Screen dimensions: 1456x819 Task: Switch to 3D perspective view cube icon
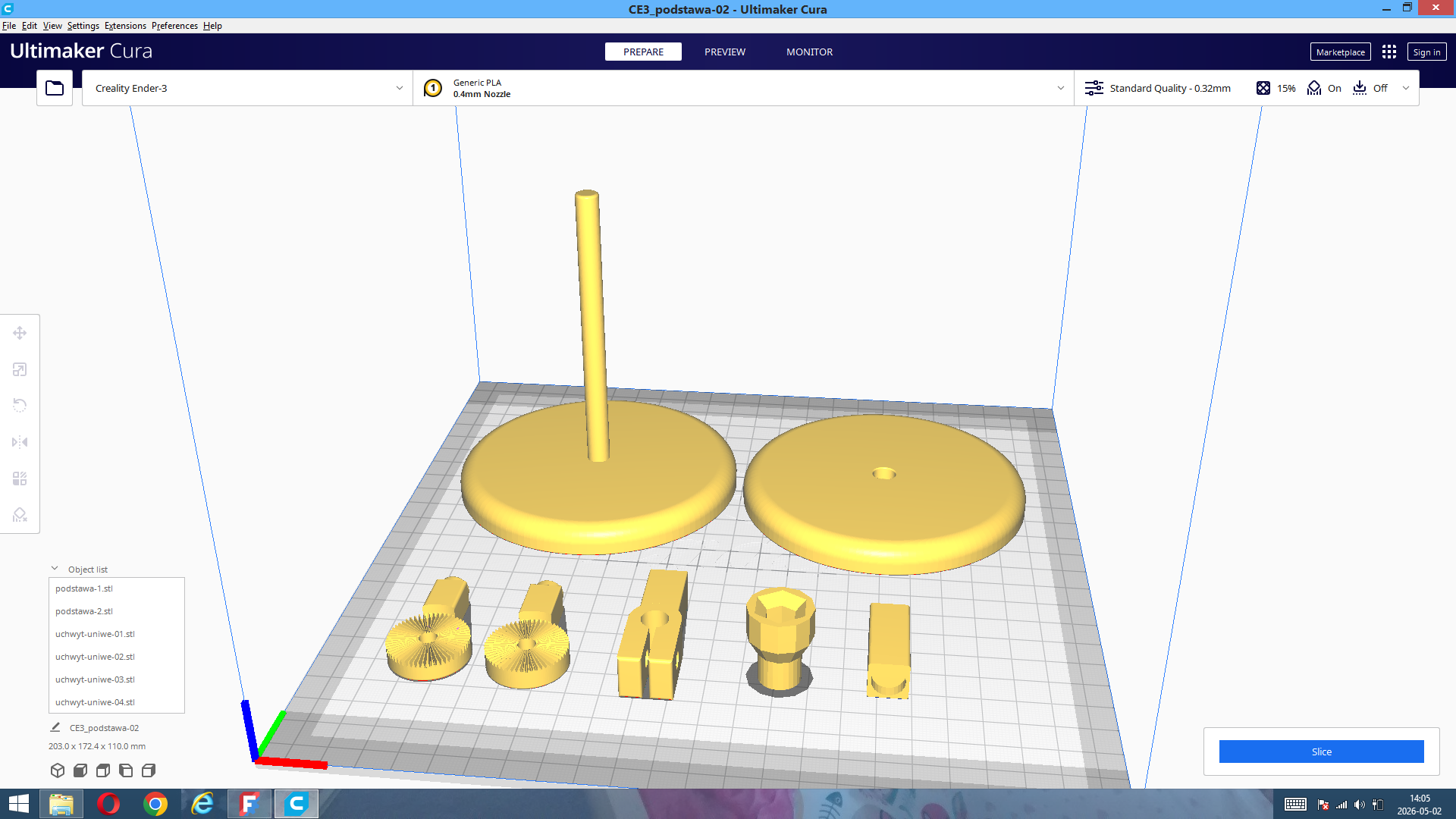click(x=58, y=770)
